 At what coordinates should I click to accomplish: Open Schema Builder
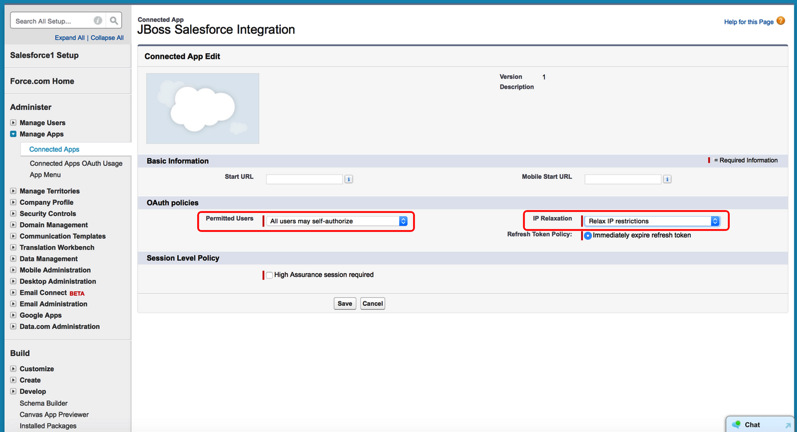point(44,403)
